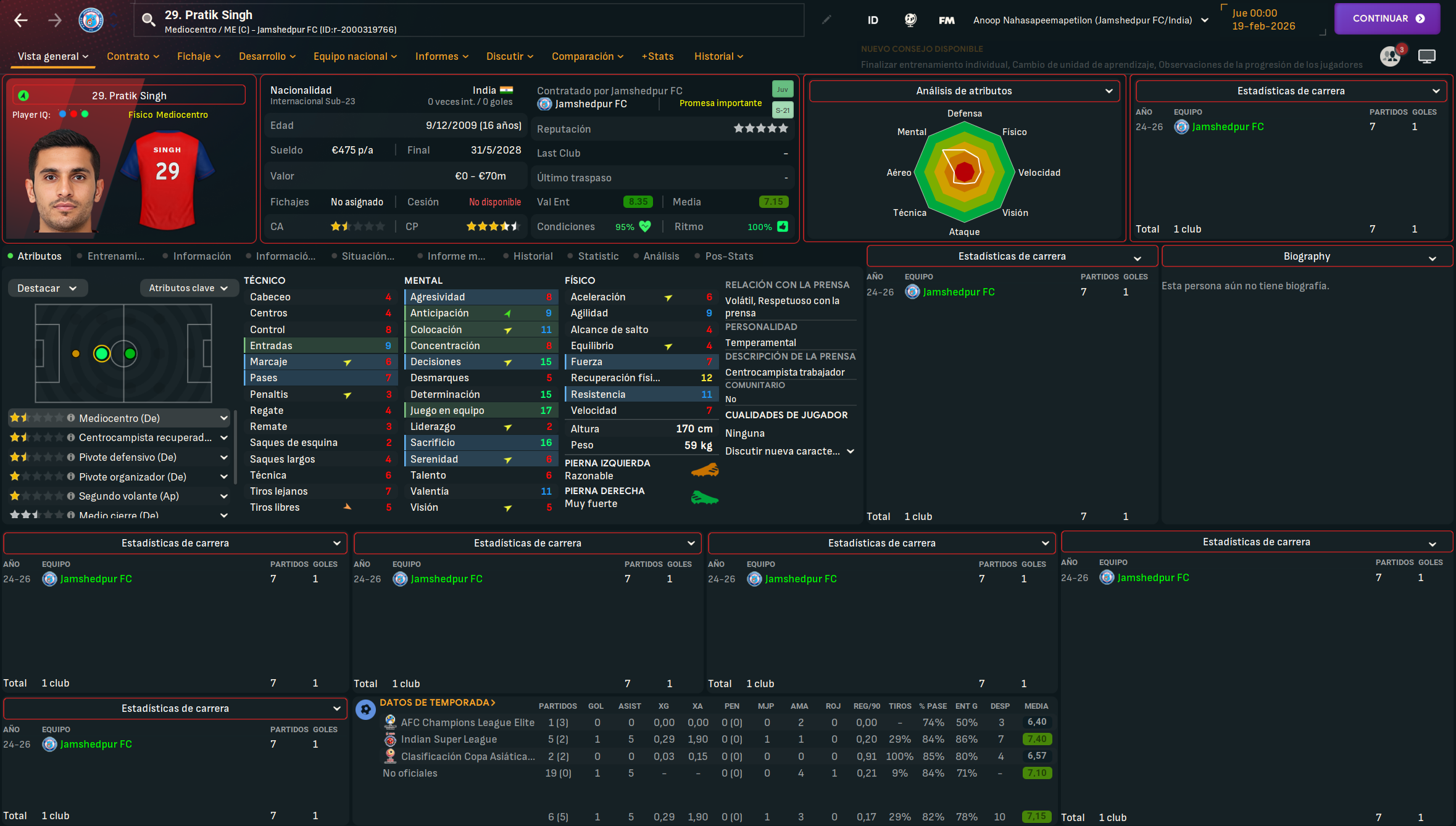Select the Informe m... radio tab

[451, 256]
